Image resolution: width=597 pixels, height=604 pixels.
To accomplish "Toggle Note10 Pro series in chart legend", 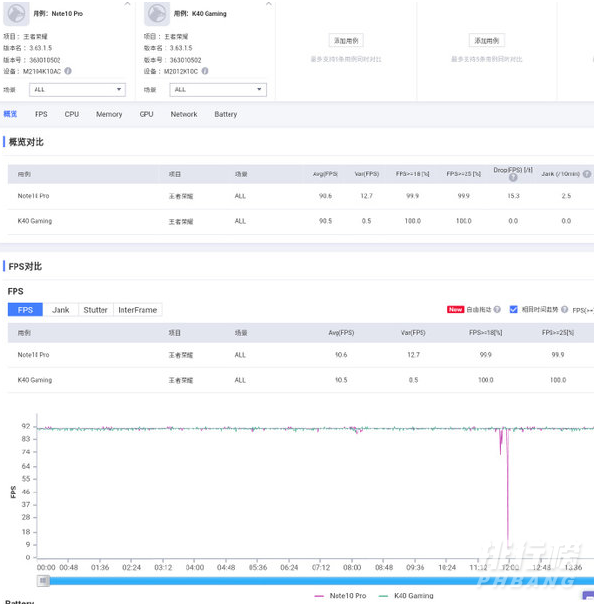I will (340, 596).
